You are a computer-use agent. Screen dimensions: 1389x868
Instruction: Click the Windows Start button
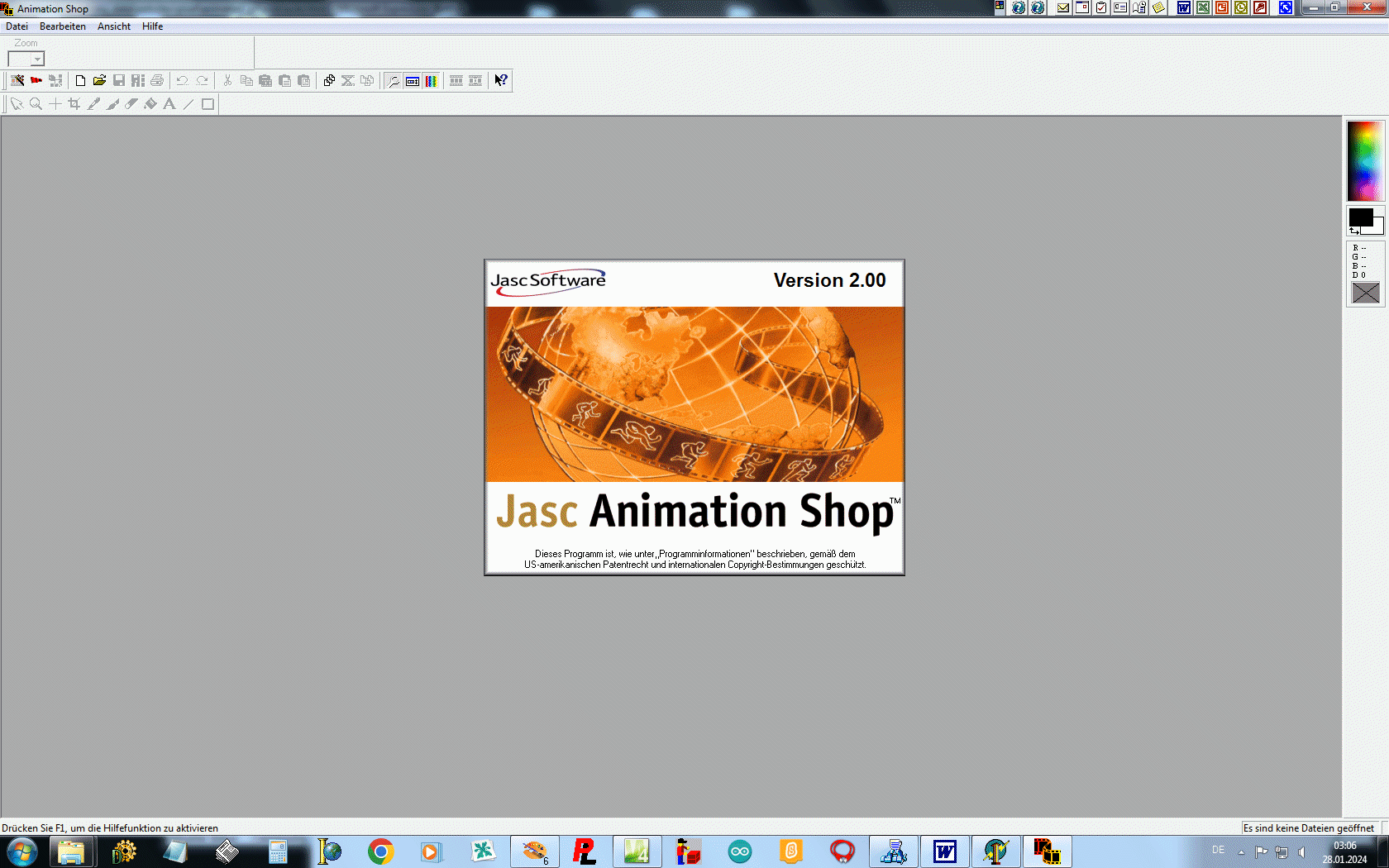[22, 851]
